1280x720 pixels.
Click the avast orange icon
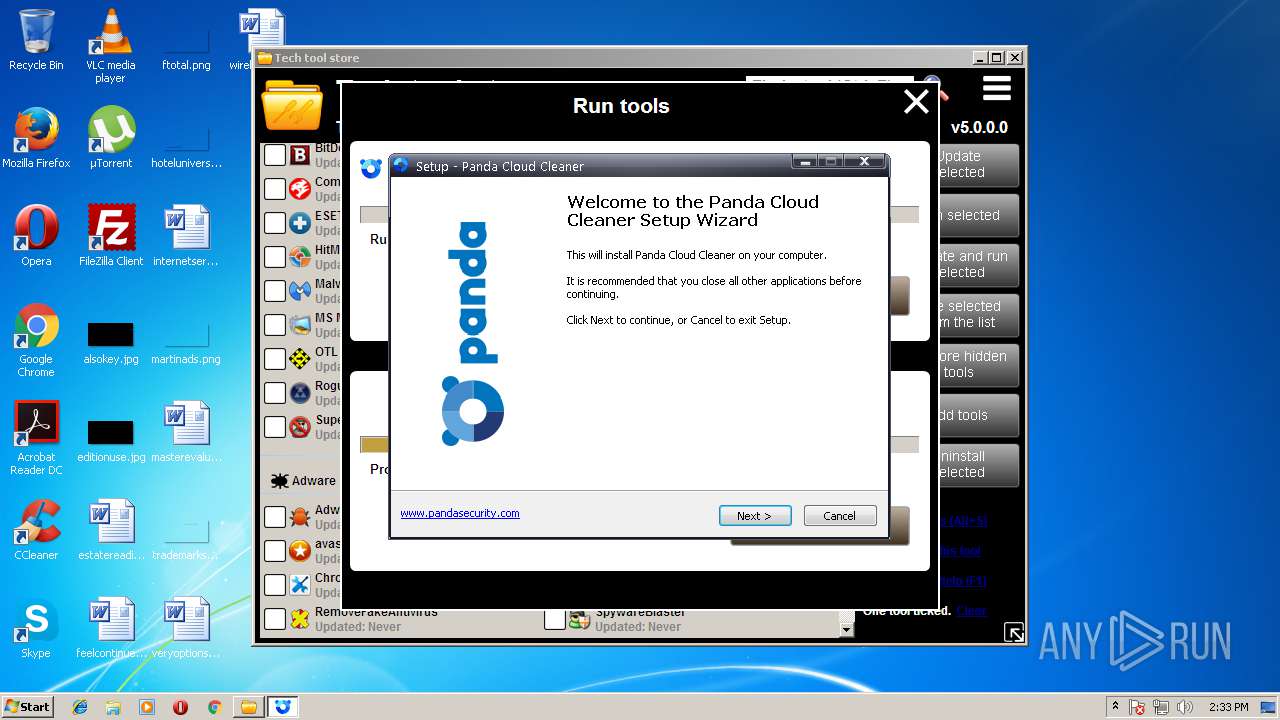point(300,551)
